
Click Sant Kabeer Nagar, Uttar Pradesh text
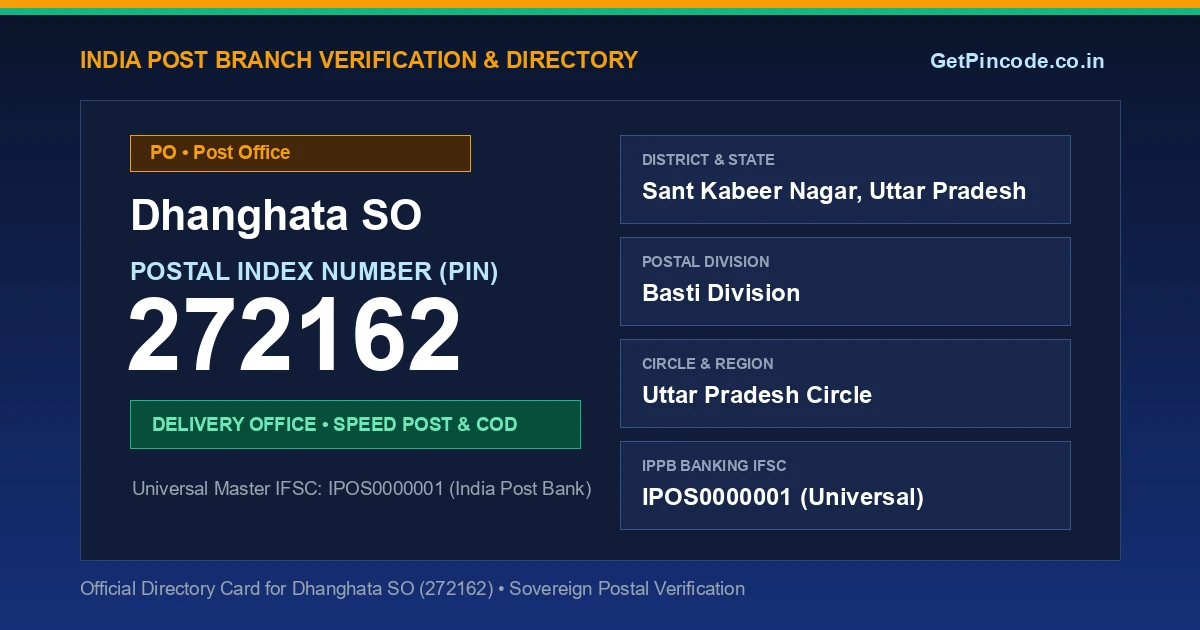834,191
